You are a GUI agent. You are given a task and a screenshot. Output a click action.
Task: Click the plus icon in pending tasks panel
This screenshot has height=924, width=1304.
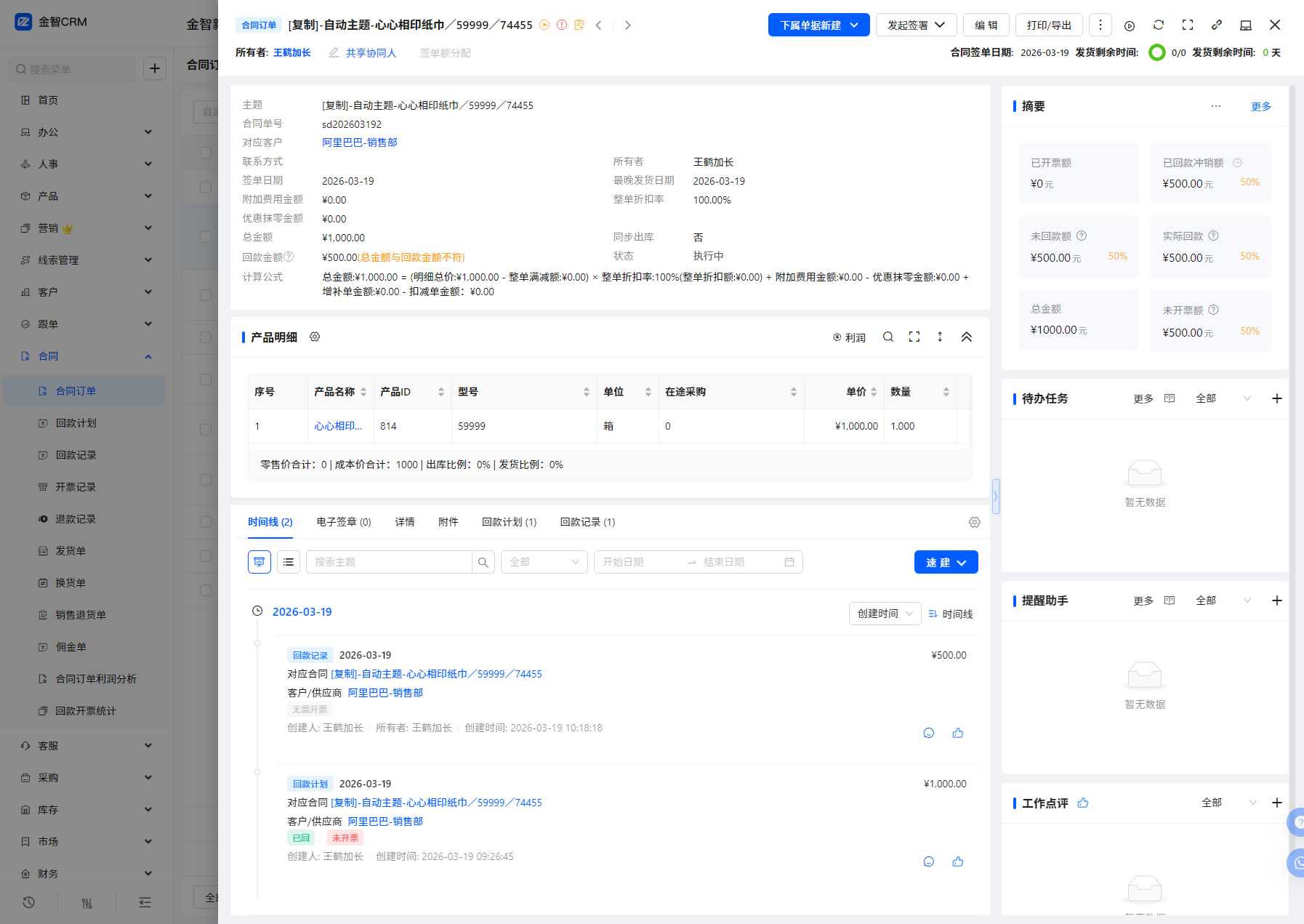click(1276, 398)
